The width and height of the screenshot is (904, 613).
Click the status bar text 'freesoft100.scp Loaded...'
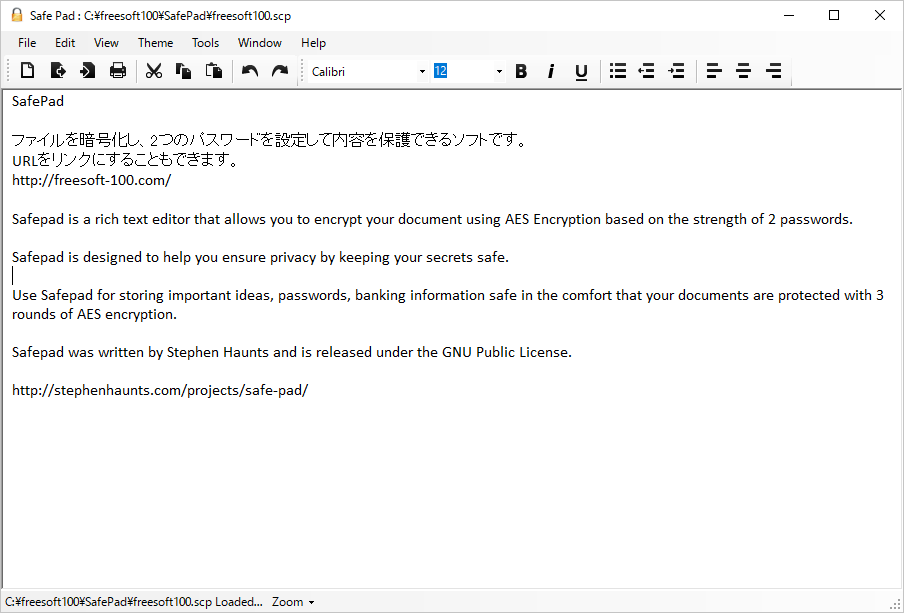click(134, 602)
